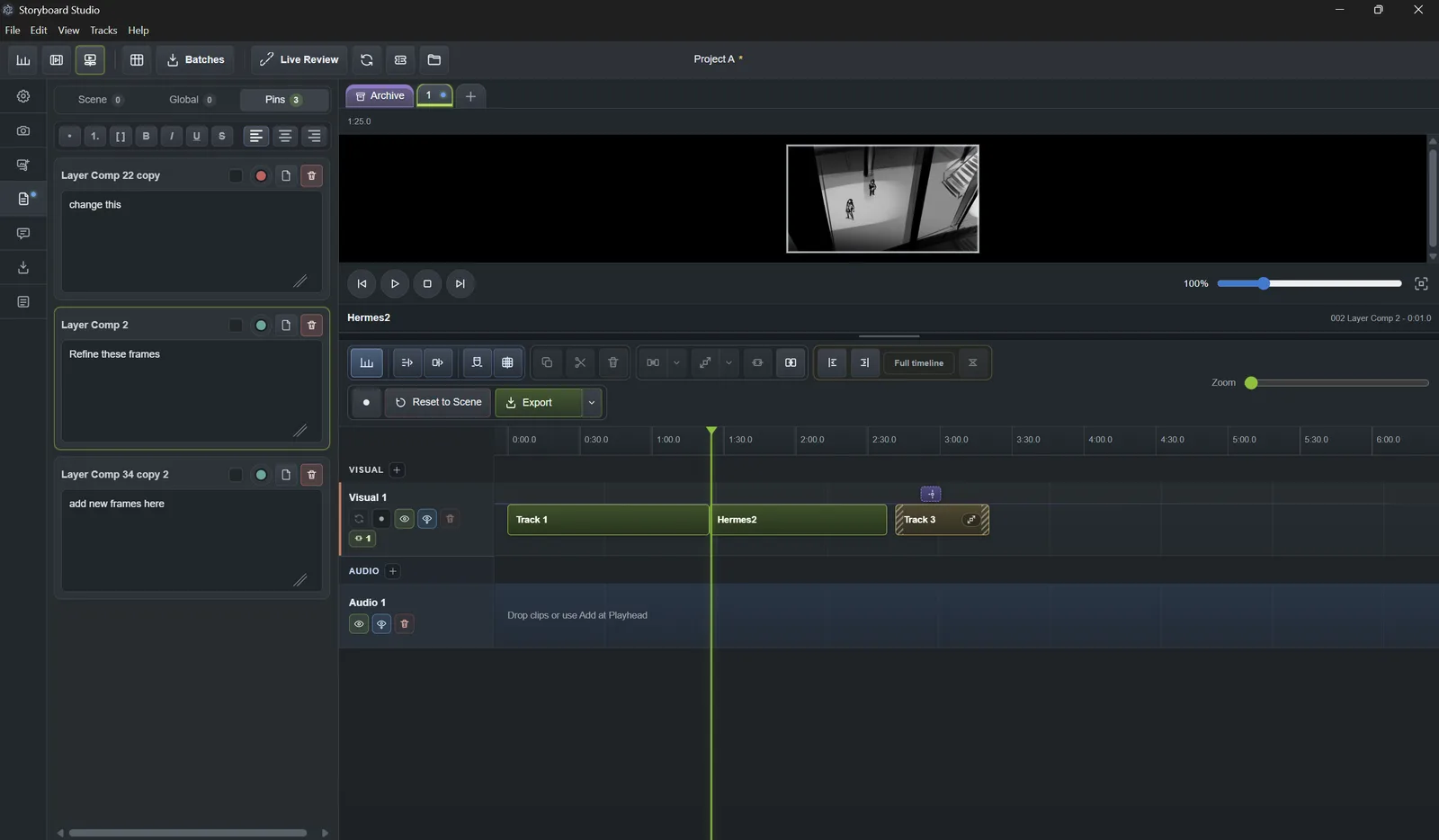Image resolution: width=1439 pixels, height=840 pixels.
Task: Click Reset to Scene button
Action: tap(438, 402)
